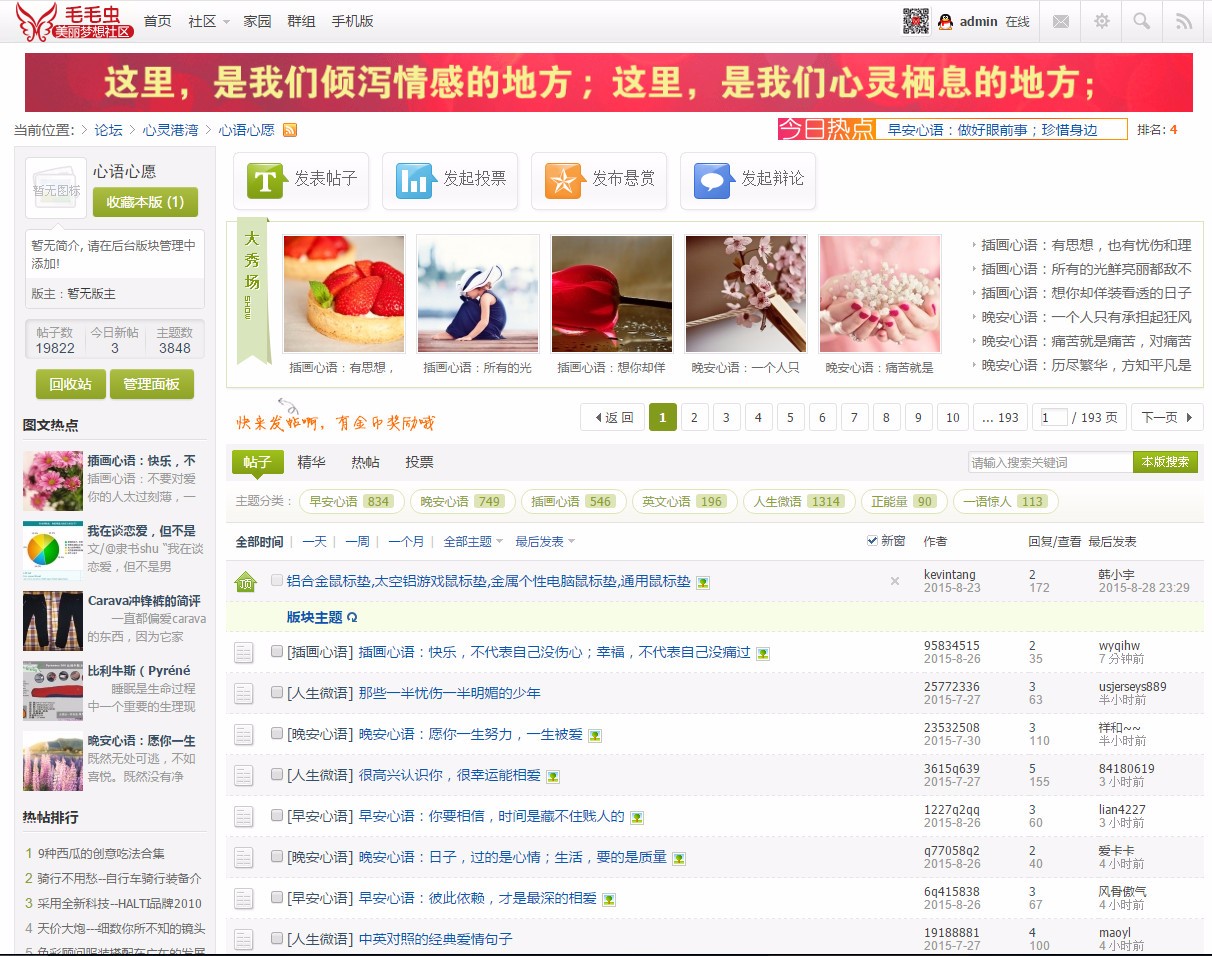Click the QR code icon near admin
This screenshot has width=1212, height=956.
pos(917,21)
